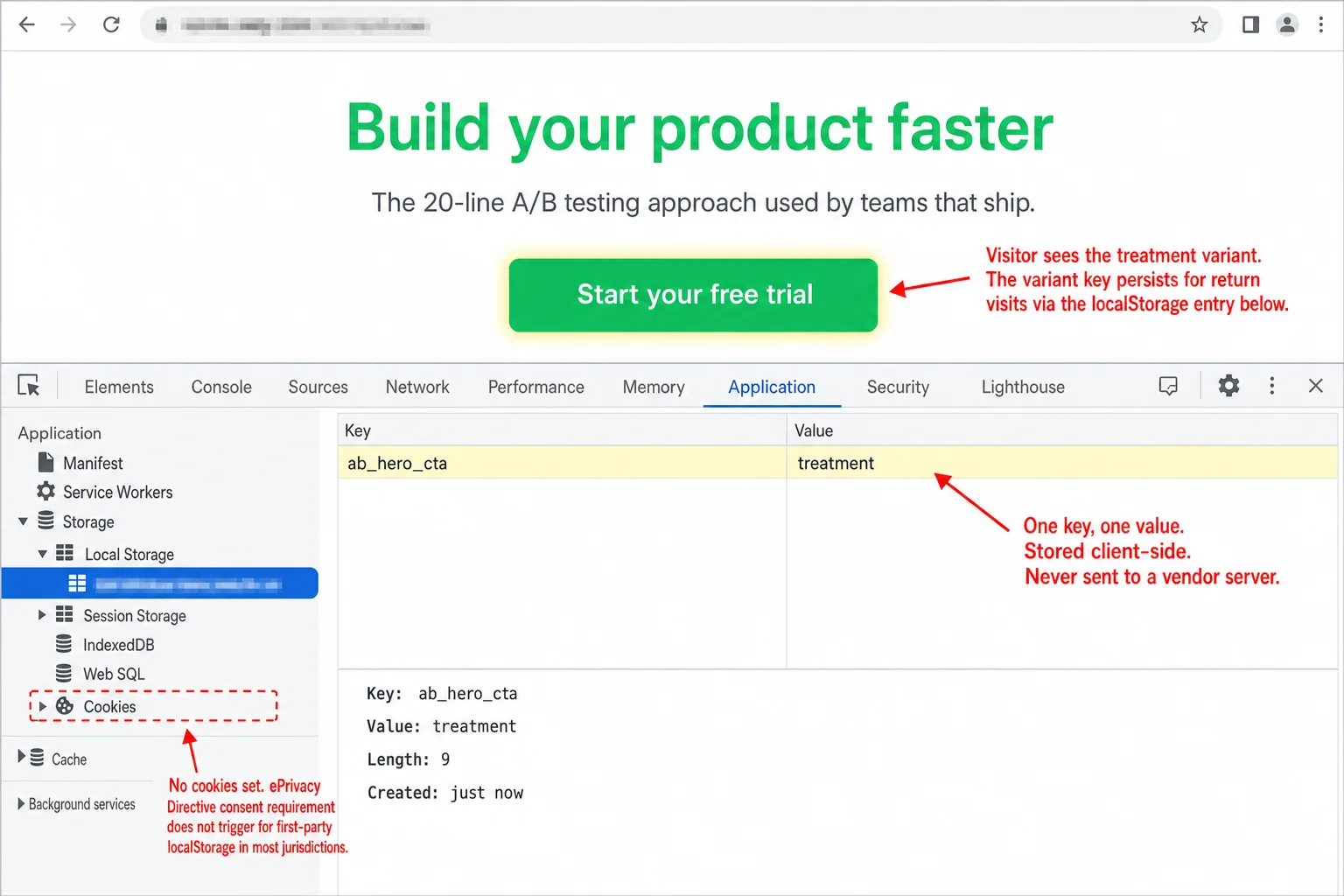1344x896 pixels.
Task: Select Cookies in the sidebar
Action: click(x=109, y=706)
